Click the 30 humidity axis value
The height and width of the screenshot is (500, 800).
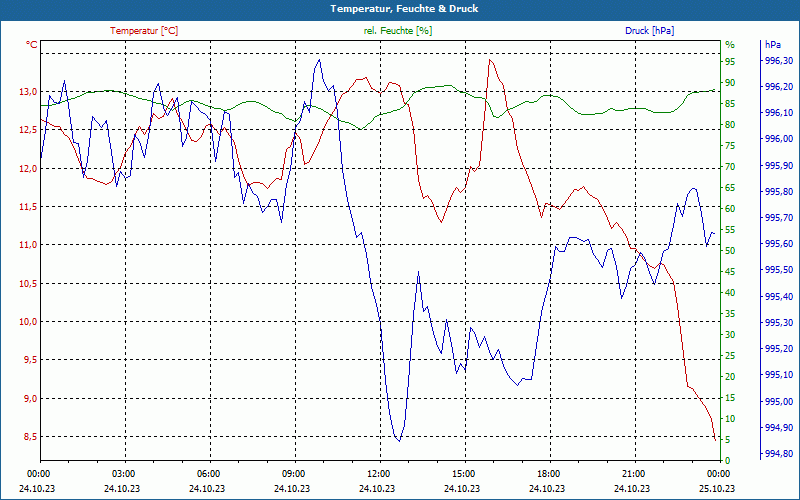(x=730, y=335)
